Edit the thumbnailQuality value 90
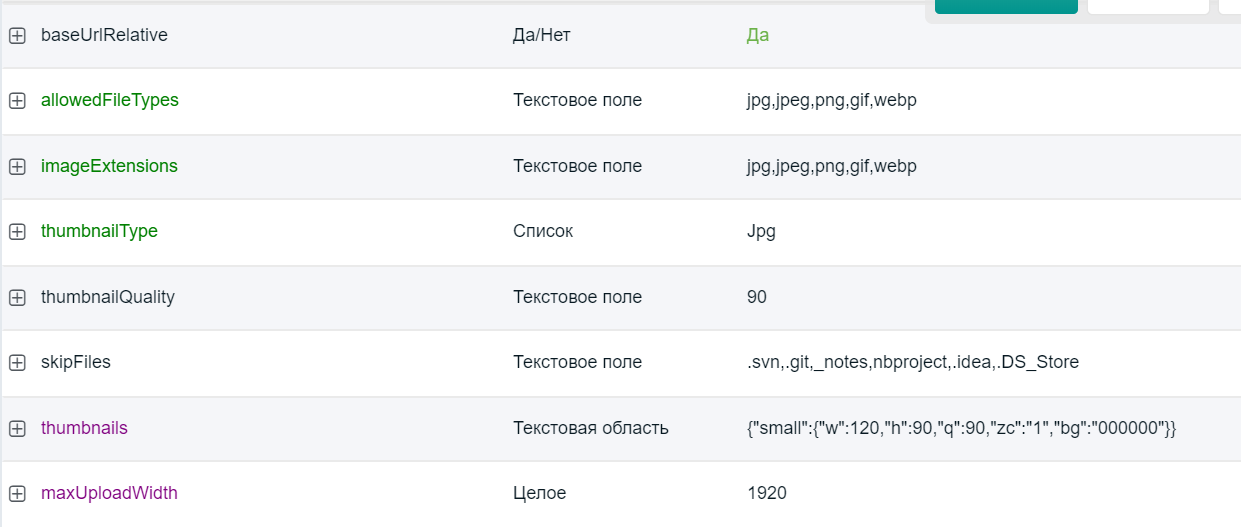Viewport: 1241px width, 527px height. [756, 297]
